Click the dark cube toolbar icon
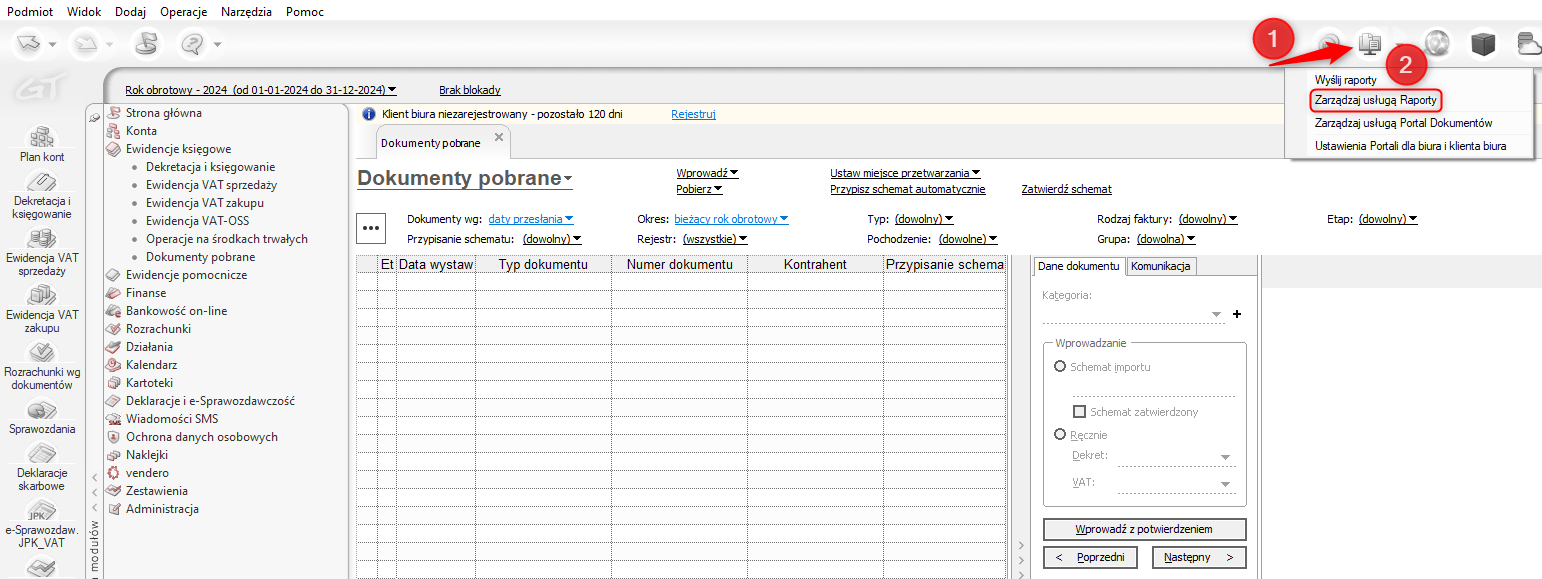Viewport: 1542px width, 579px height. [1482, 44]
